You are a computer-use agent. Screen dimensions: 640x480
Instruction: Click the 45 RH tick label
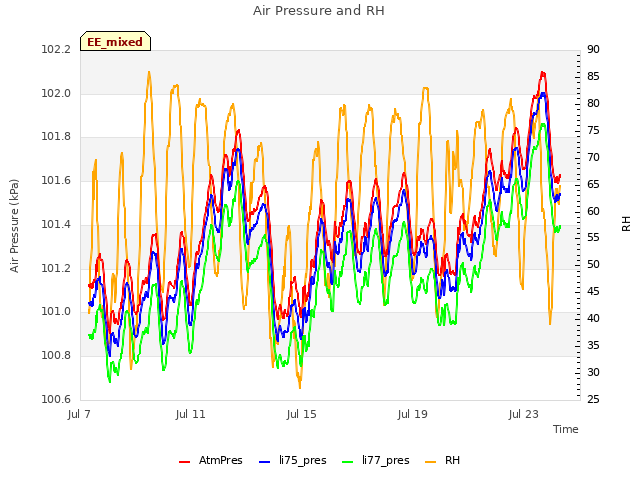[593, 291]
